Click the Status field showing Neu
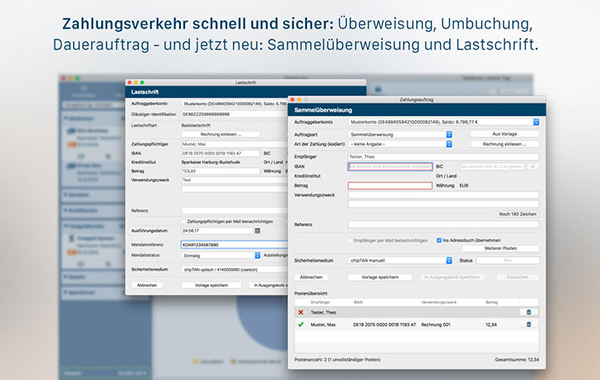600x380 pixels. point(508,261)
